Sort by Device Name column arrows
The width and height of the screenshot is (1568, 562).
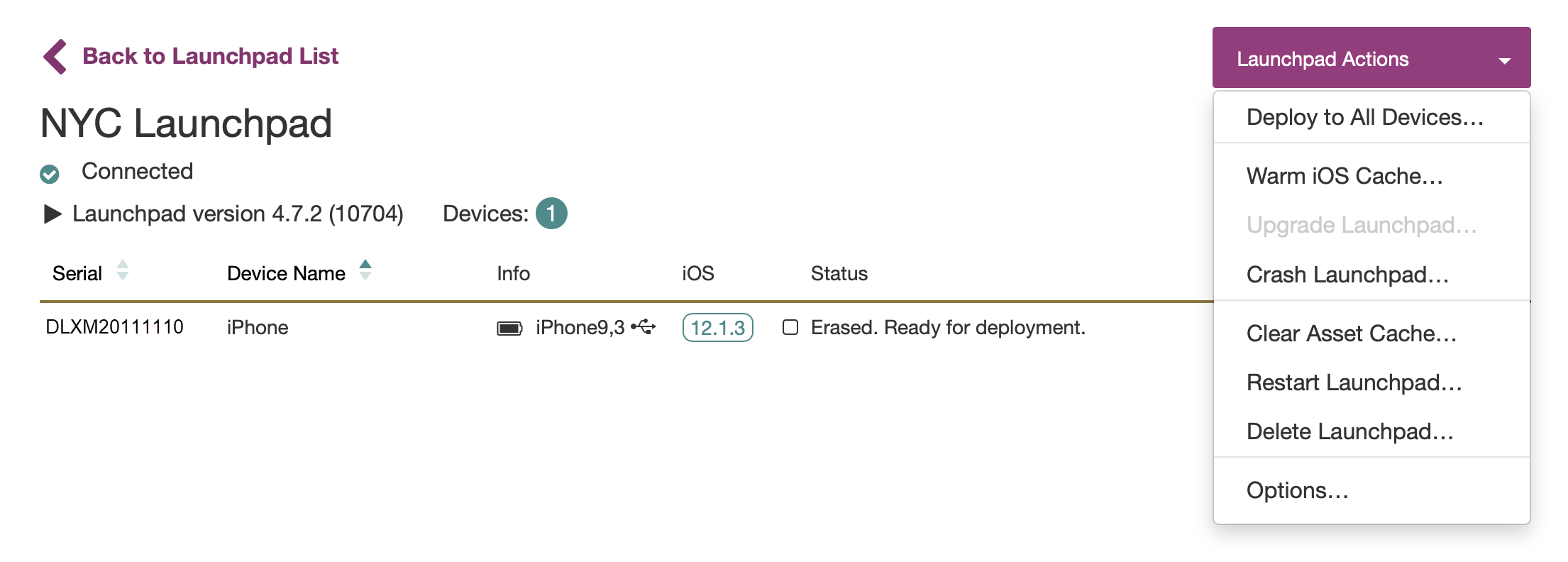pyautogui.click(x=365, y=271)
